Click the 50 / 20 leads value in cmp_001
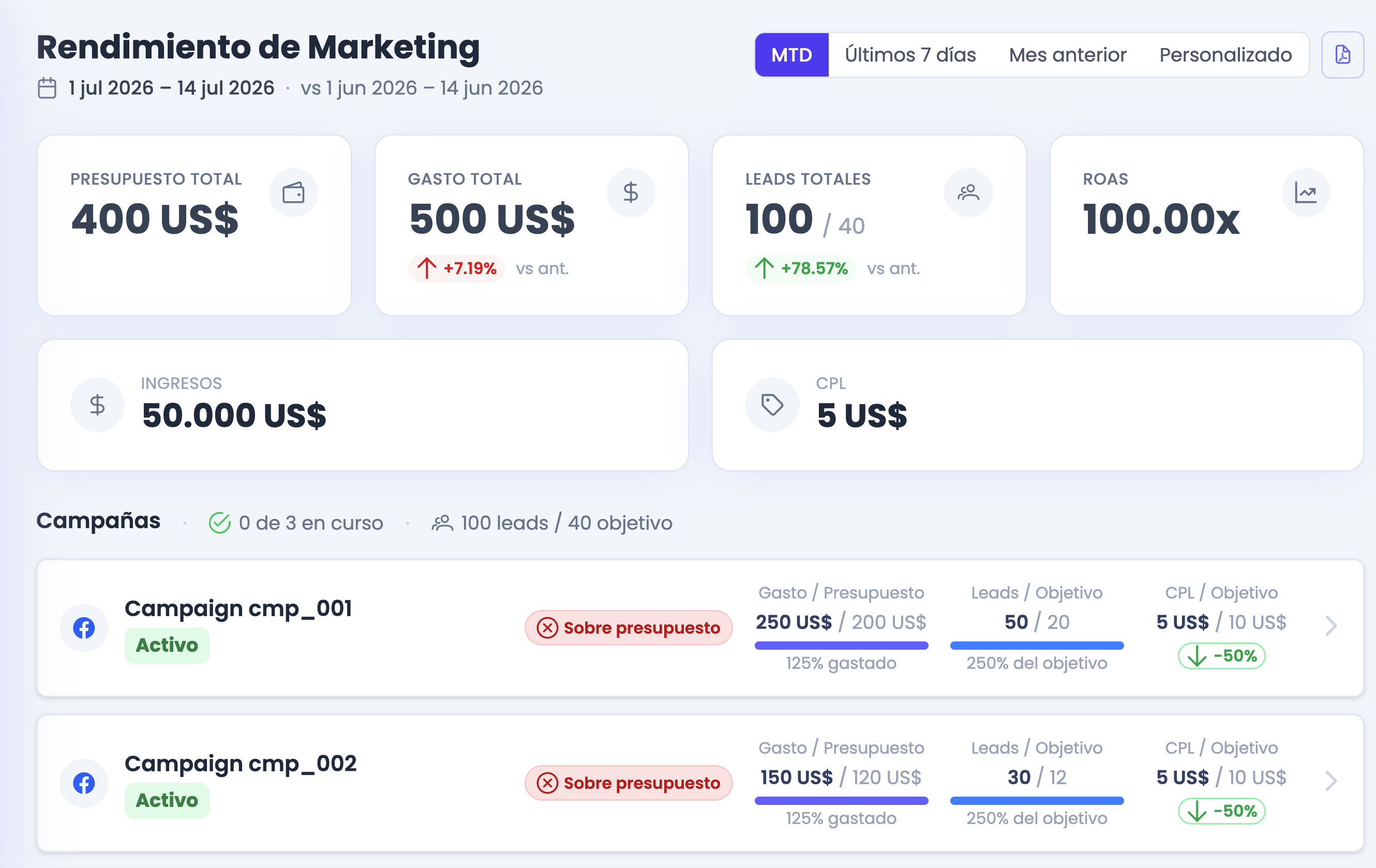The image size is (1376, 868). pos(1037,622)
